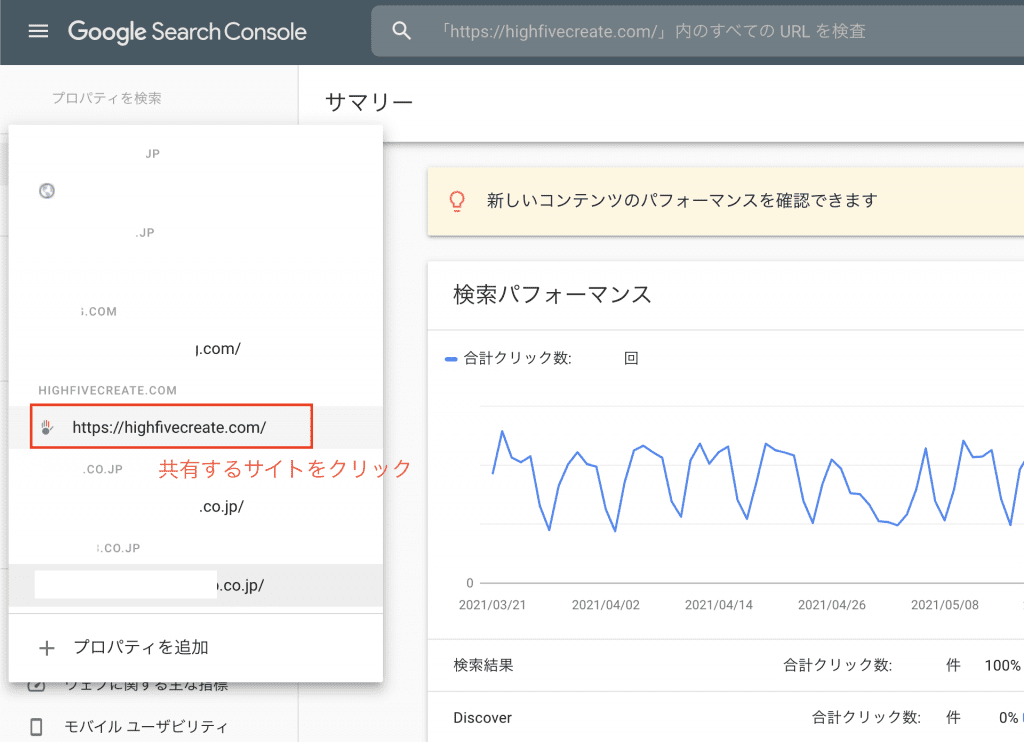Viewport: 1024px width, 742px height.
Task: Focus the URL inspection search field
Action: [x=697, y=31]
